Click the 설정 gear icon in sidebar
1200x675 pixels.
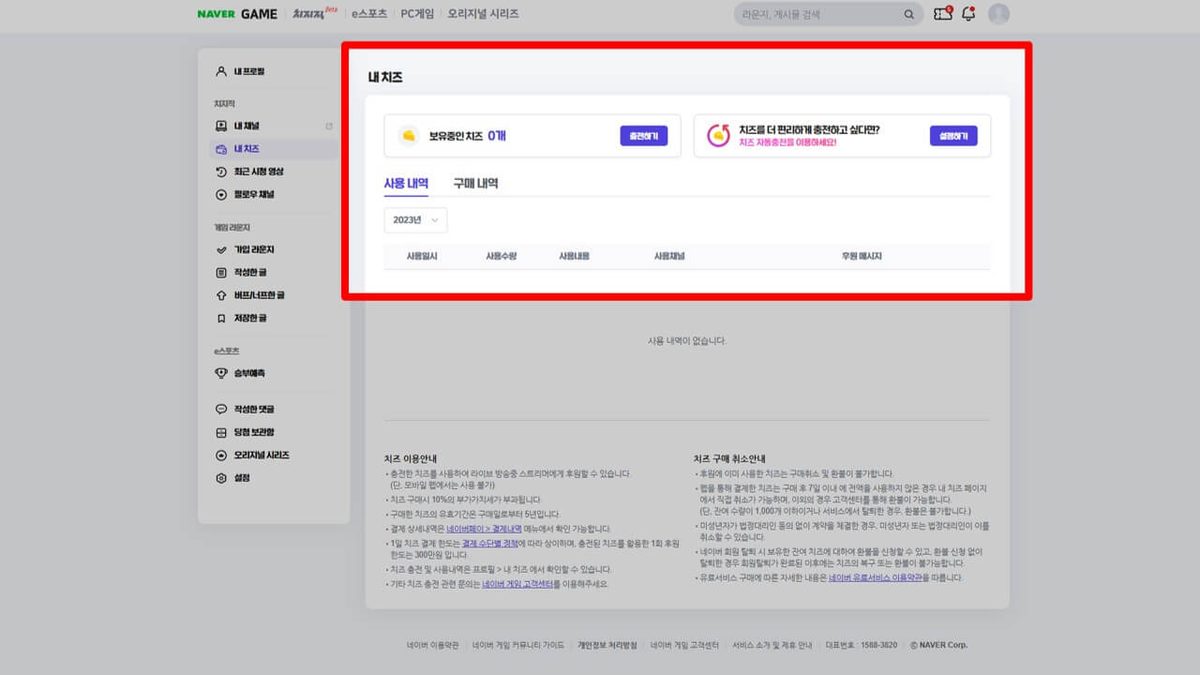(222, 478)
